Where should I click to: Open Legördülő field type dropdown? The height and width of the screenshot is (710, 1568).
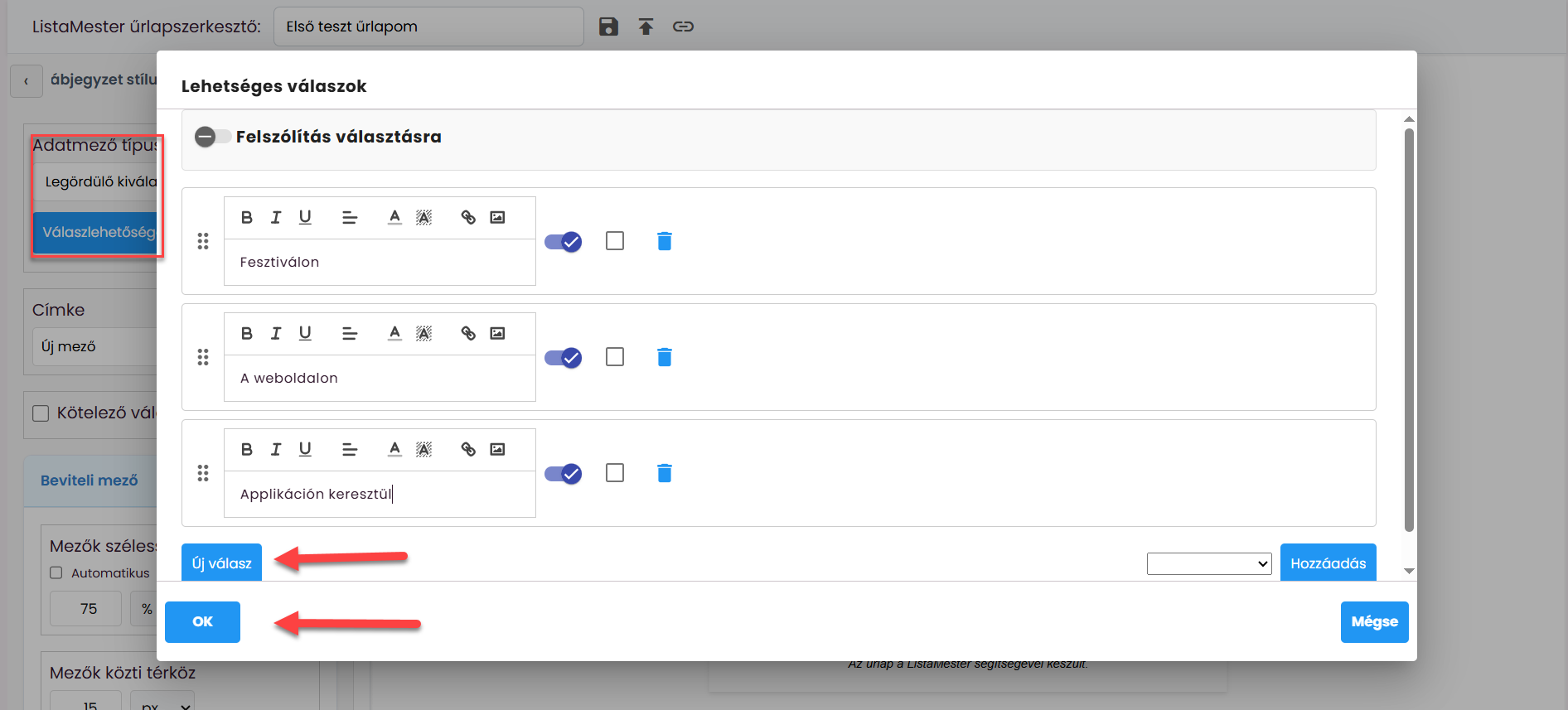pos(96,181)
